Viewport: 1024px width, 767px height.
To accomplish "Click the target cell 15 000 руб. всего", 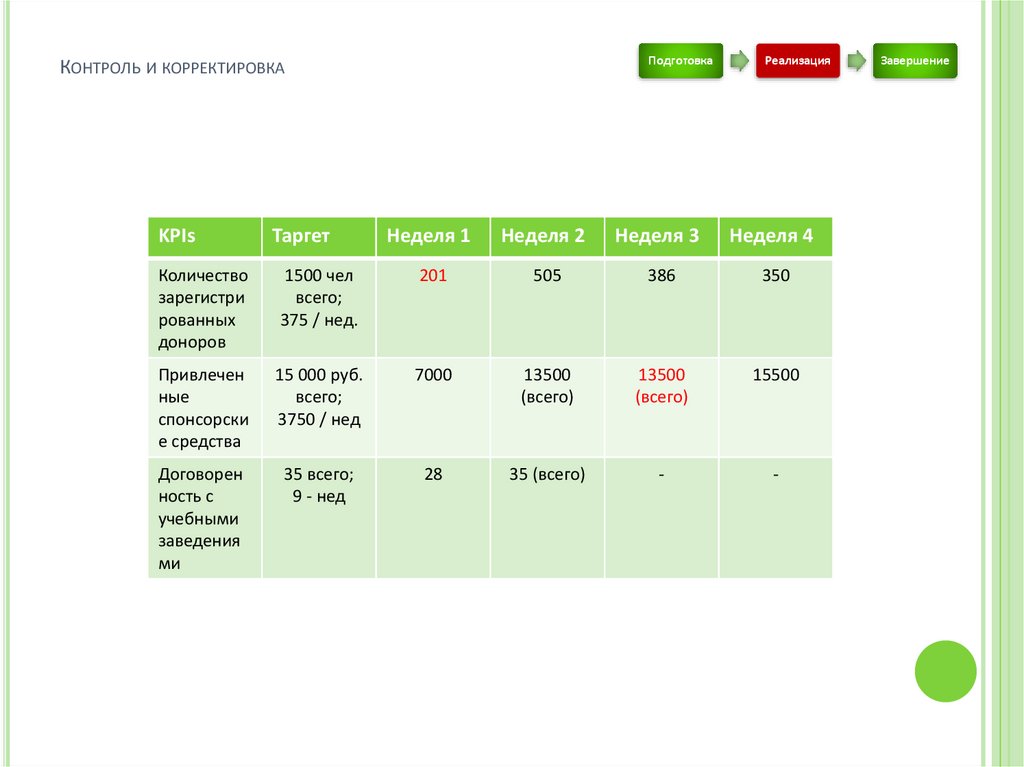I will (319, 408).
